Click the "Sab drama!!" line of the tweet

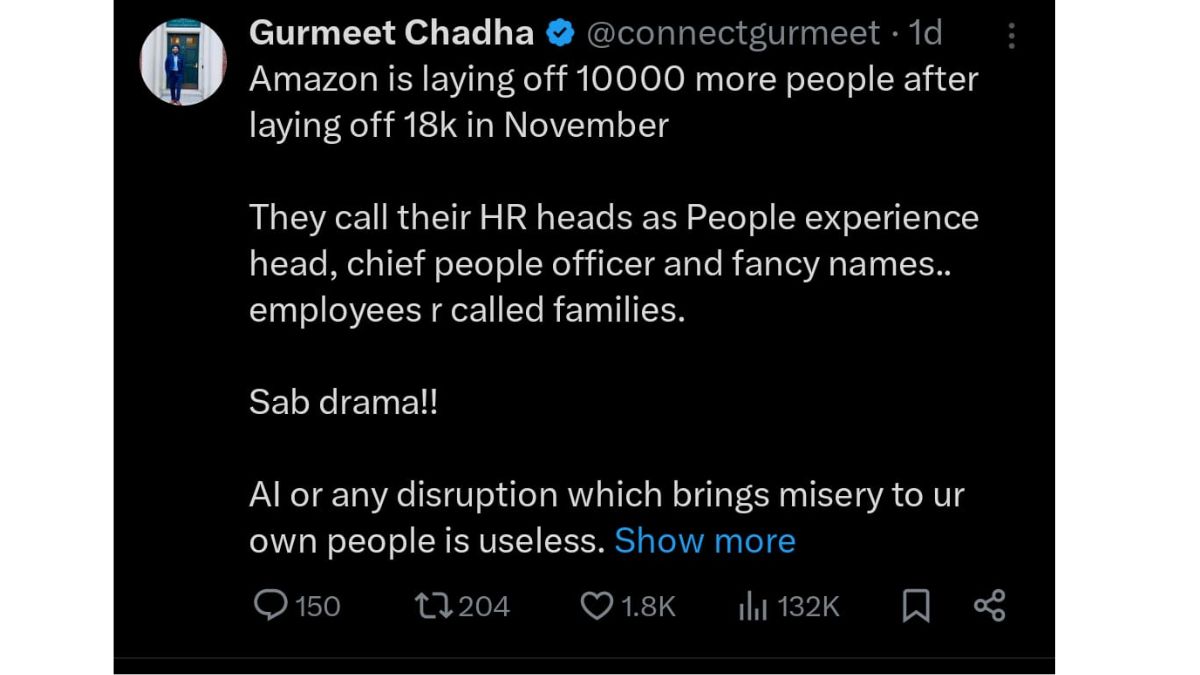(x=343, y=403)
